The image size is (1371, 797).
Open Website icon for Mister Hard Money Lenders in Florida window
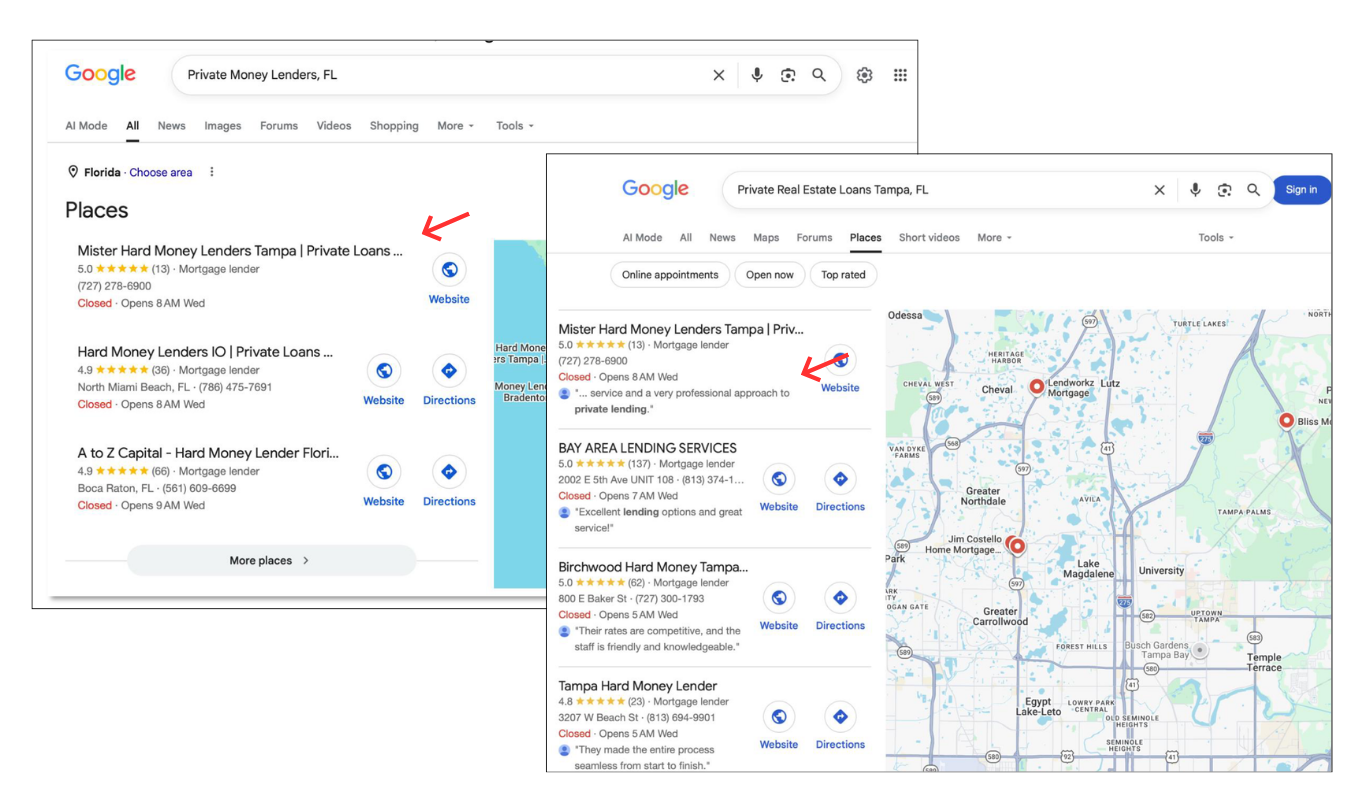(450, 269)
